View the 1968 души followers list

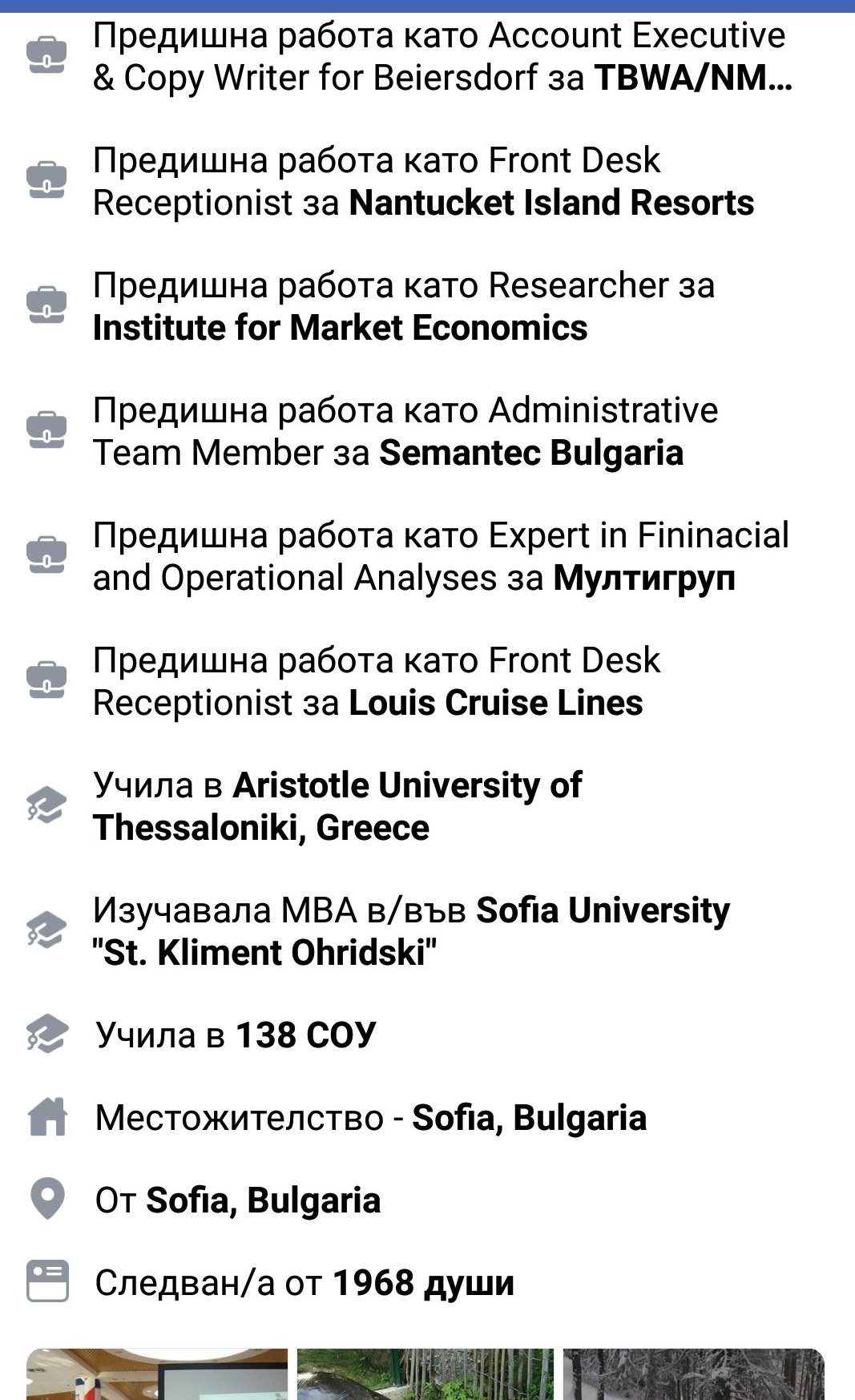(422, 1283)
